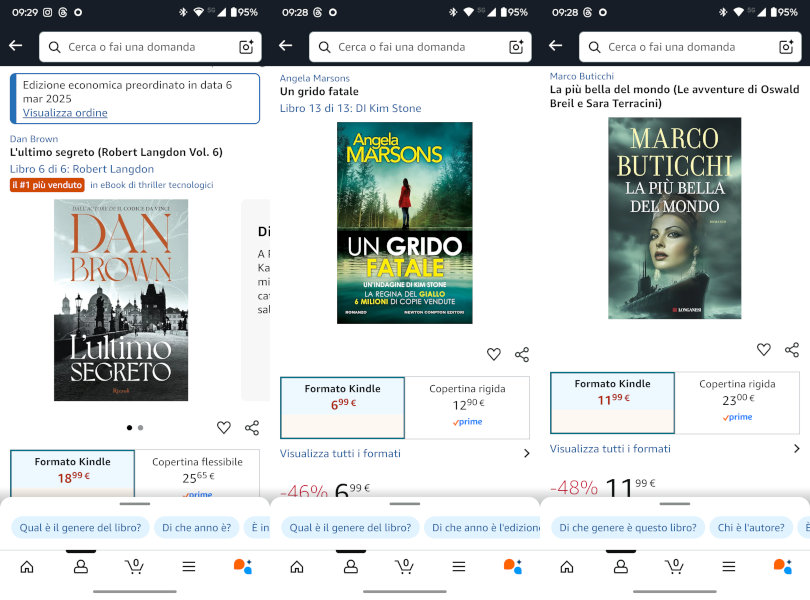Open camera lens search on the Dan Brown screen

tap(246, 47)
